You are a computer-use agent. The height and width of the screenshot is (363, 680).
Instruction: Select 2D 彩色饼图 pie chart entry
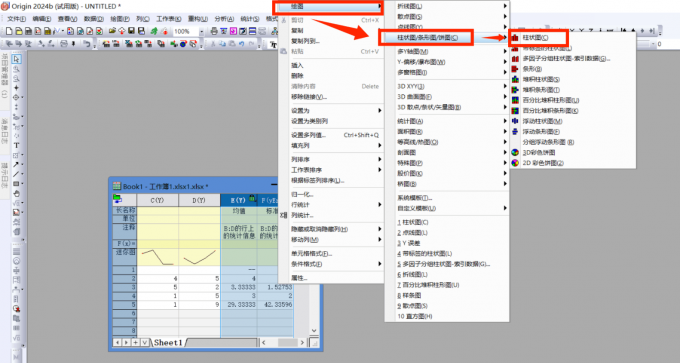pyautogui.click(x=543, y=163)
